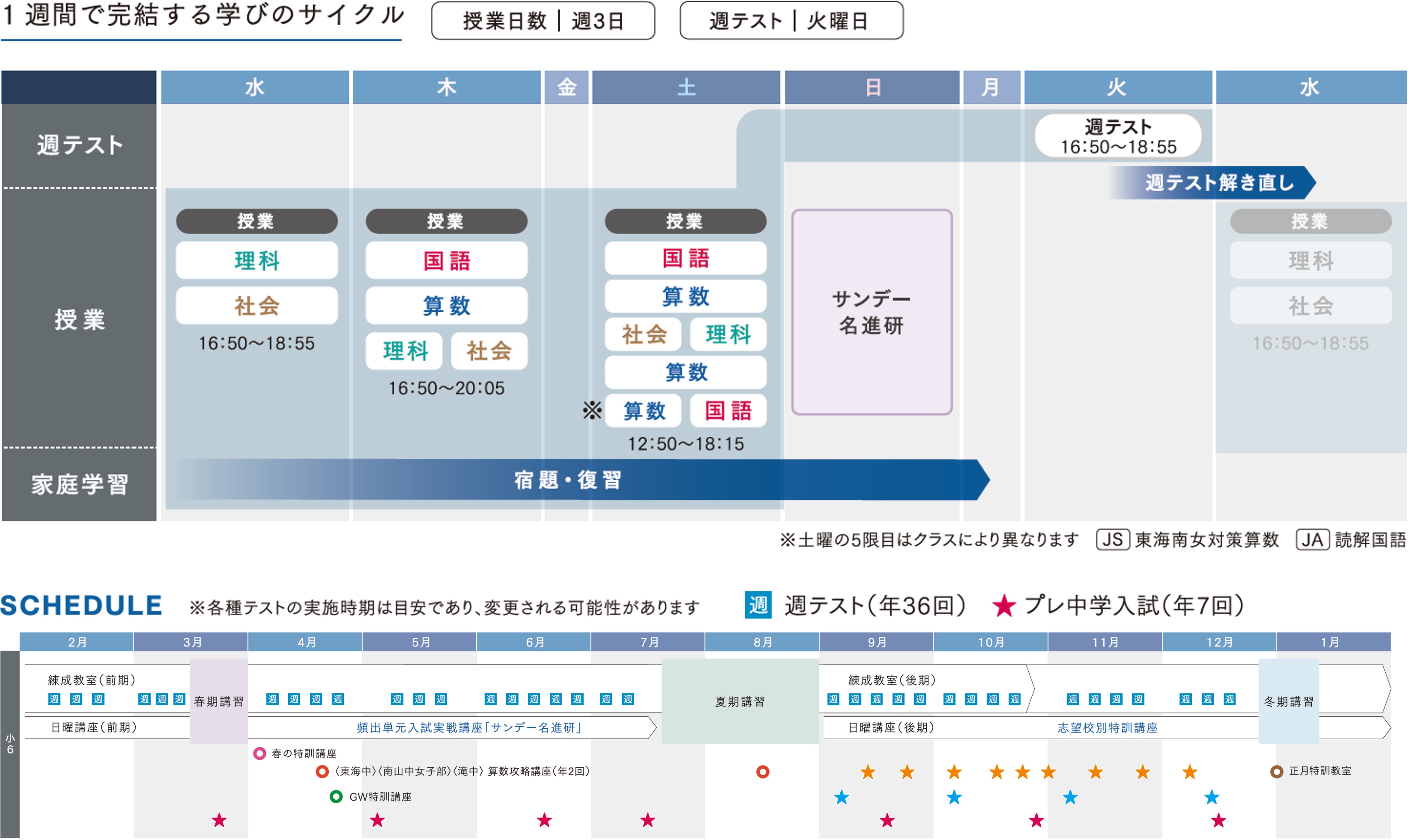This screenshot has width=1408, height=840.
Task: Enable the 社会 block in Saturday's lessons
Action: click(x=643, y=334)
